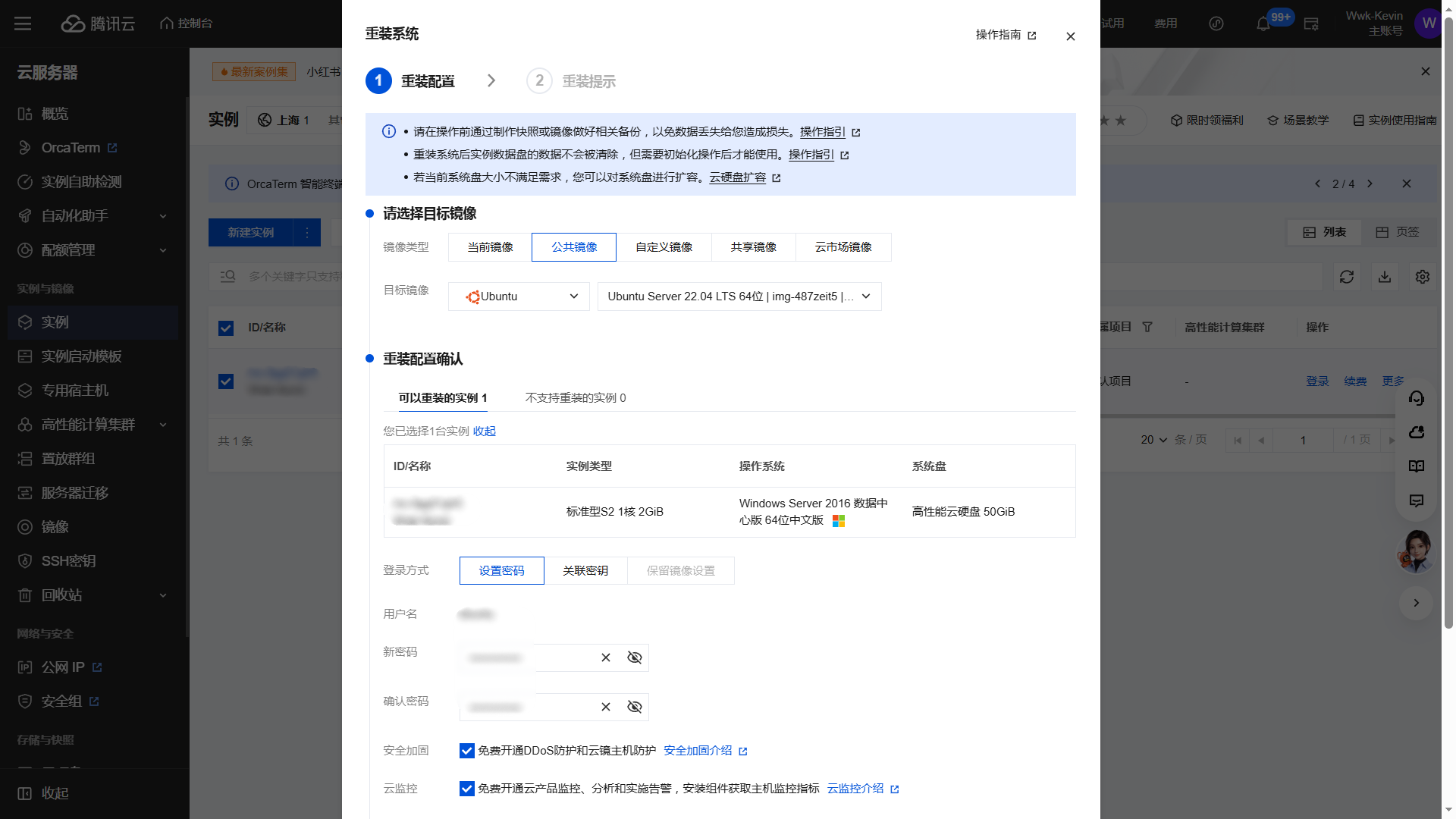Open the 操作指南 link in dialog header

pos(1006,35)
